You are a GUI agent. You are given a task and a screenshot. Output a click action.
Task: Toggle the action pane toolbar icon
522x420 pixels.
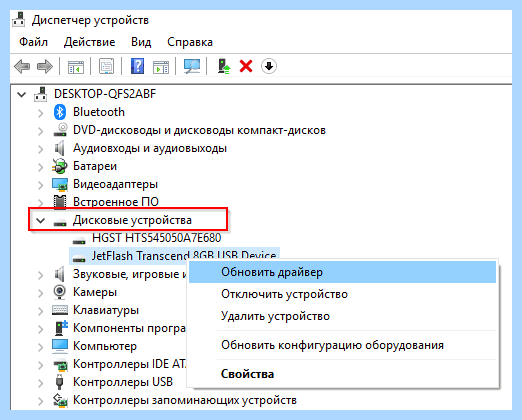[x=161, y=66]
